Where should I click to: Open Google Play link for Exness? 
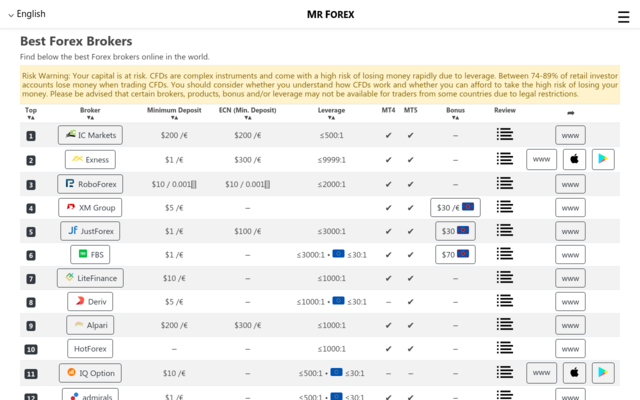(603, 159)
